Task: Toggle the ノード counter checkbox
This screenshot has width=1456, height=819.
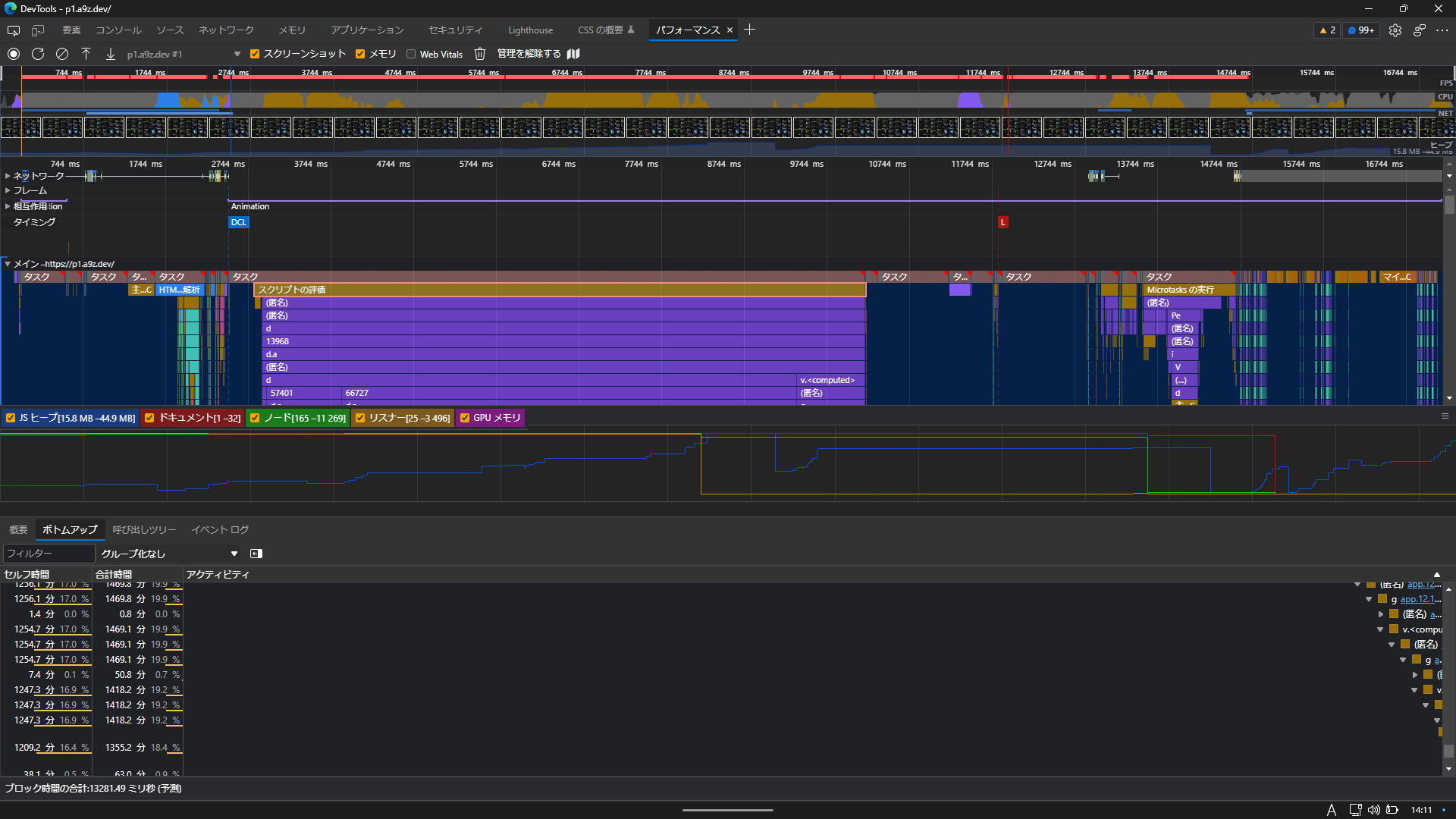Action: [255, 418]
